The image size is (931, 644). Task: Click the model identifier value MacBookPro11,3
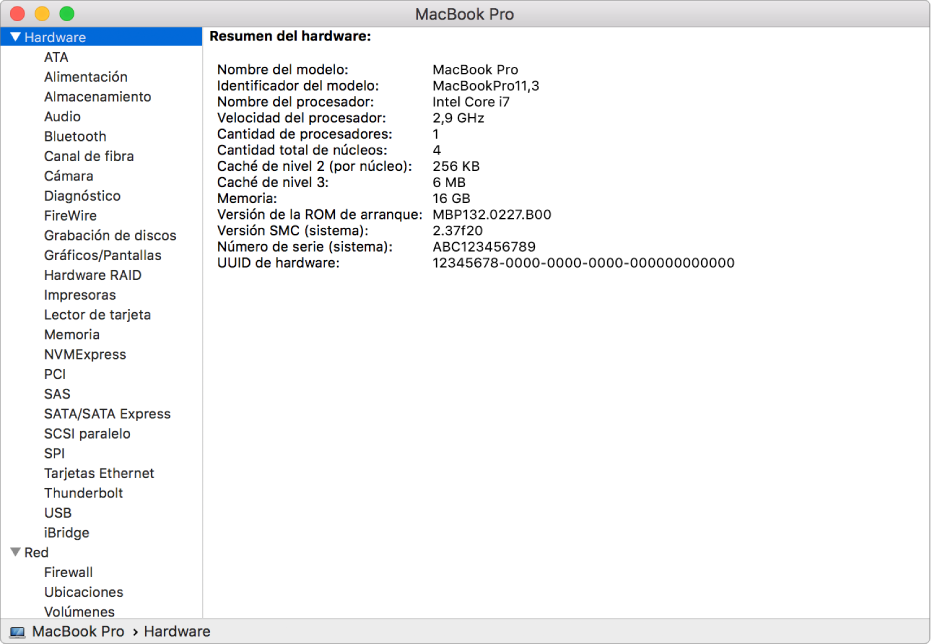[486, 86]
